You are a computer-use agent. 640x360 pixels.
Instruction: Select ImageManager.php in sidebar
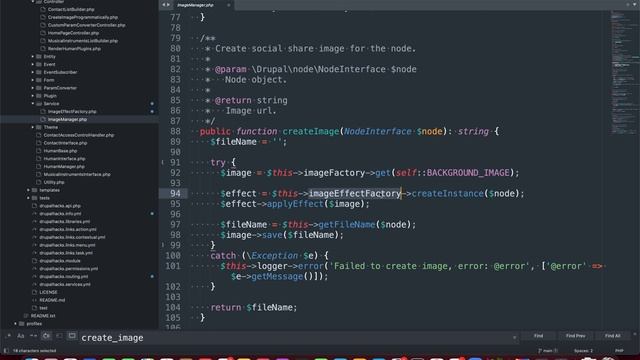pos(67,119)
